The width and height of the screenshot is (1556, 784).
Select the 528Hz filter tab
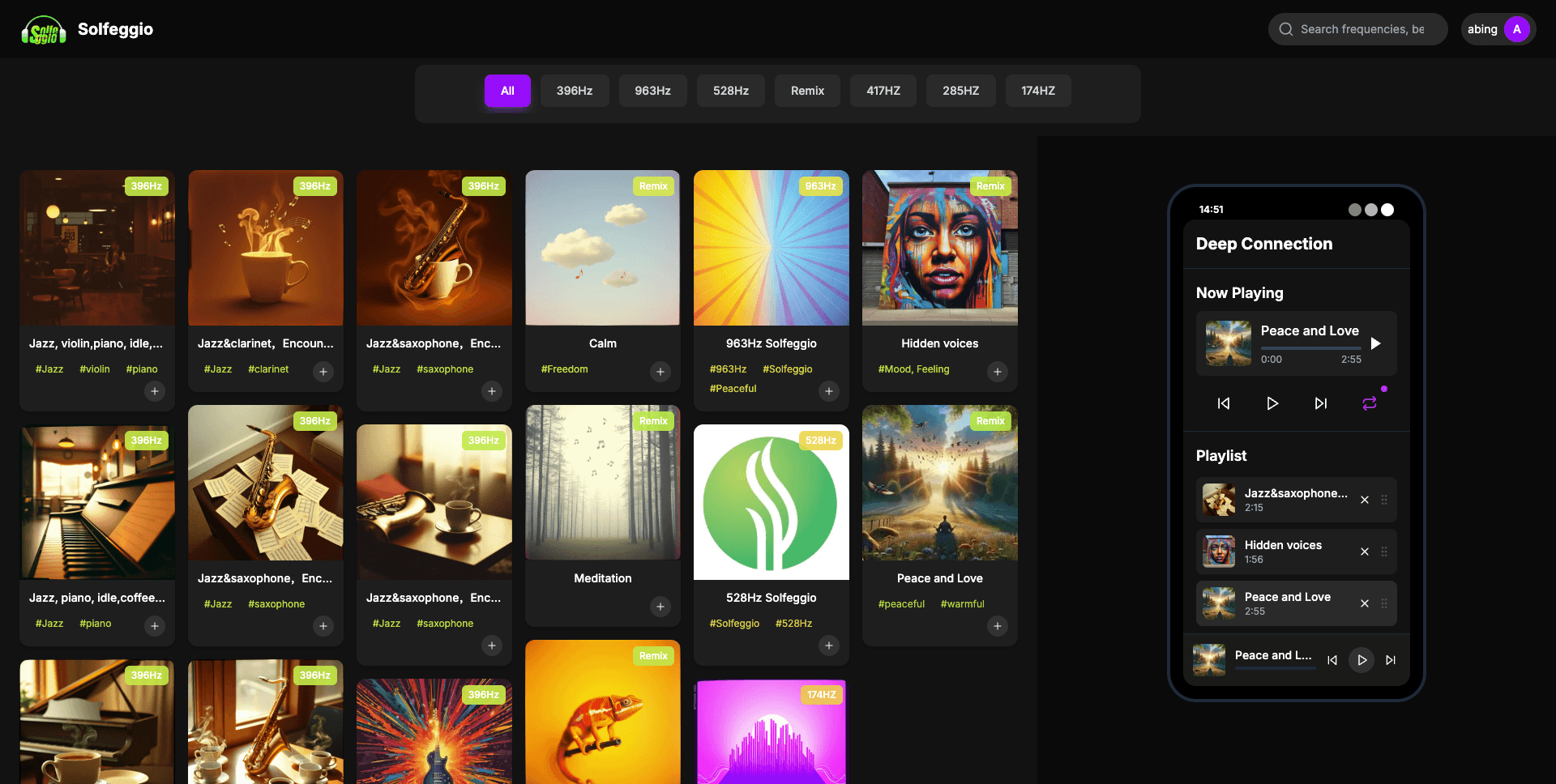coord(731,91)
